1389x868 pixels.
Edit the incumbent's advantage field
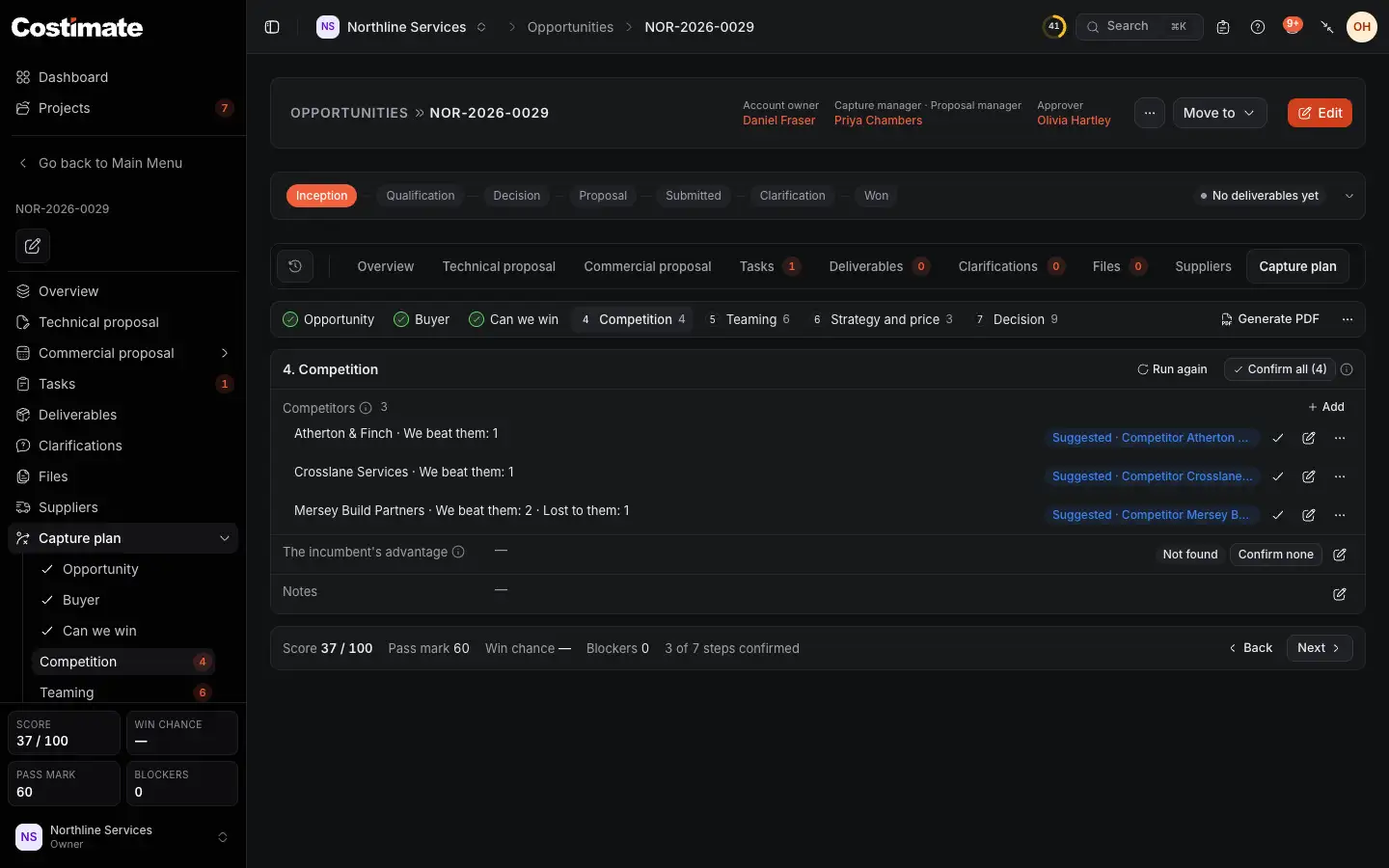click(x=1340, y=555)
